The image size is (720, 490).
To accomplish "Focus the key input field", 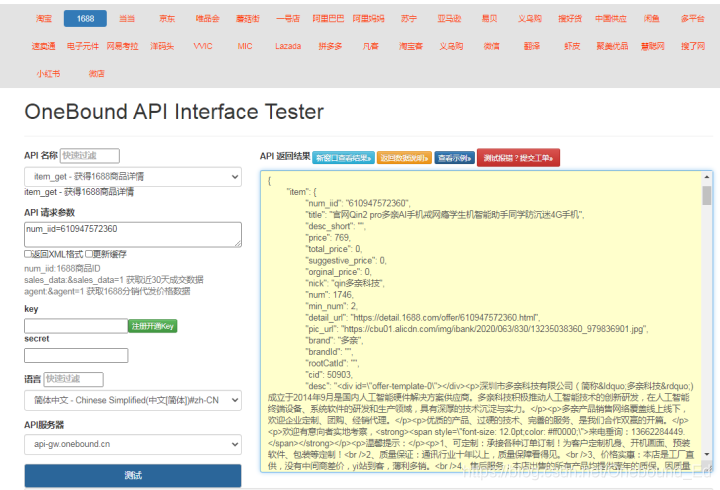I will pos(76,326).
